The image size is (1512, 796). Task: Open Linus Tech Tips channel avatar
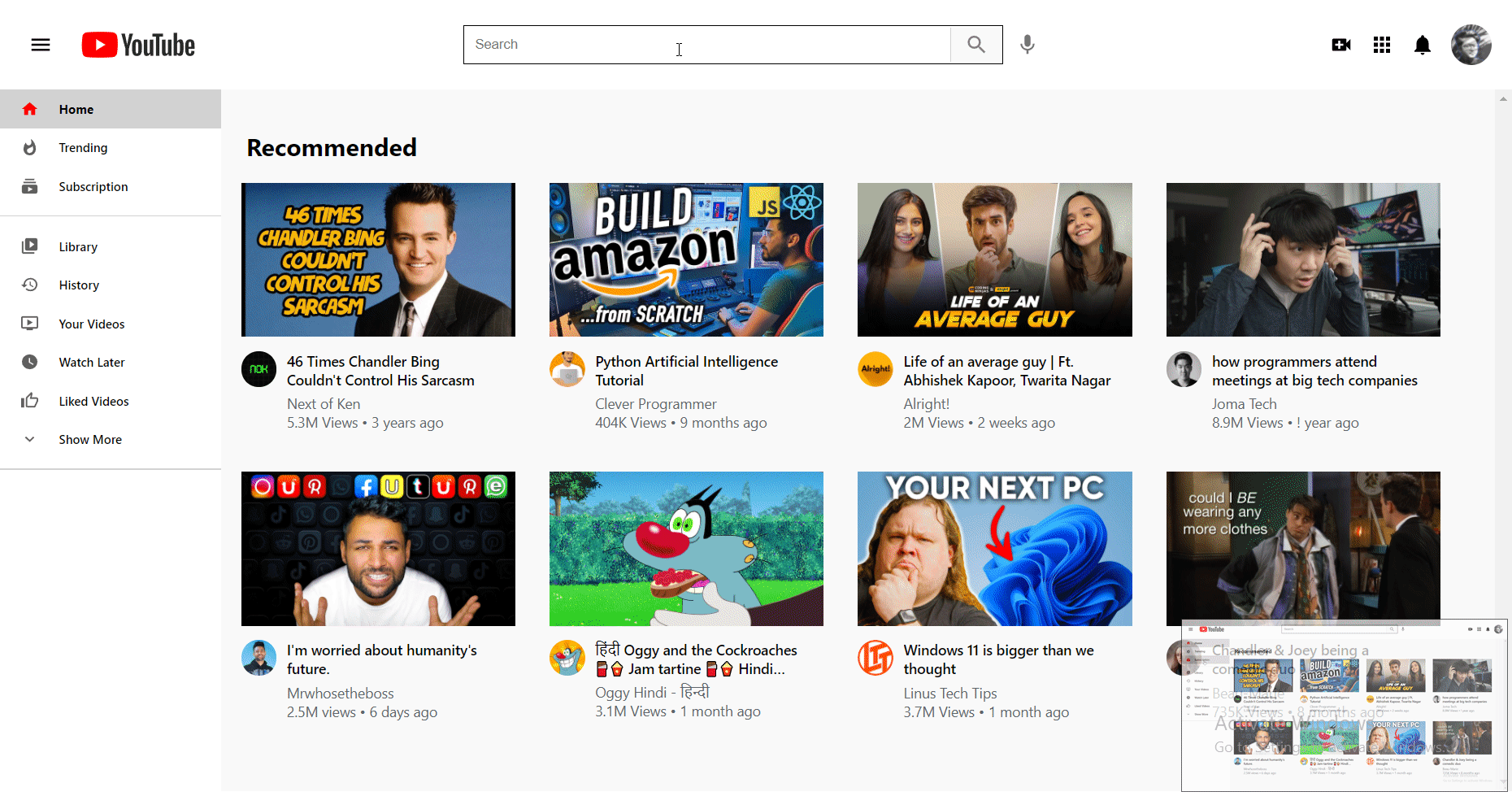pyautogui.click(x=875, y=658)
